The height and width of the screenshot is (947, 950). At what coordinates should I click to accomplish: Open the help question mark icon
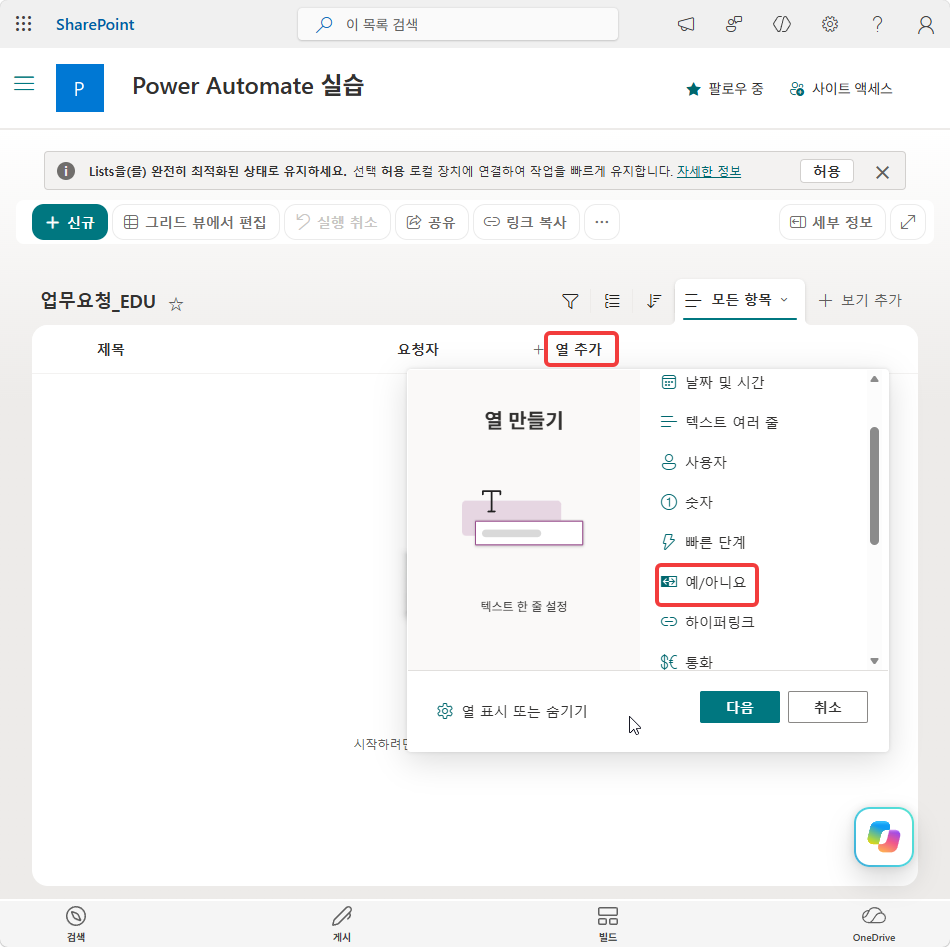coord(877,24)
